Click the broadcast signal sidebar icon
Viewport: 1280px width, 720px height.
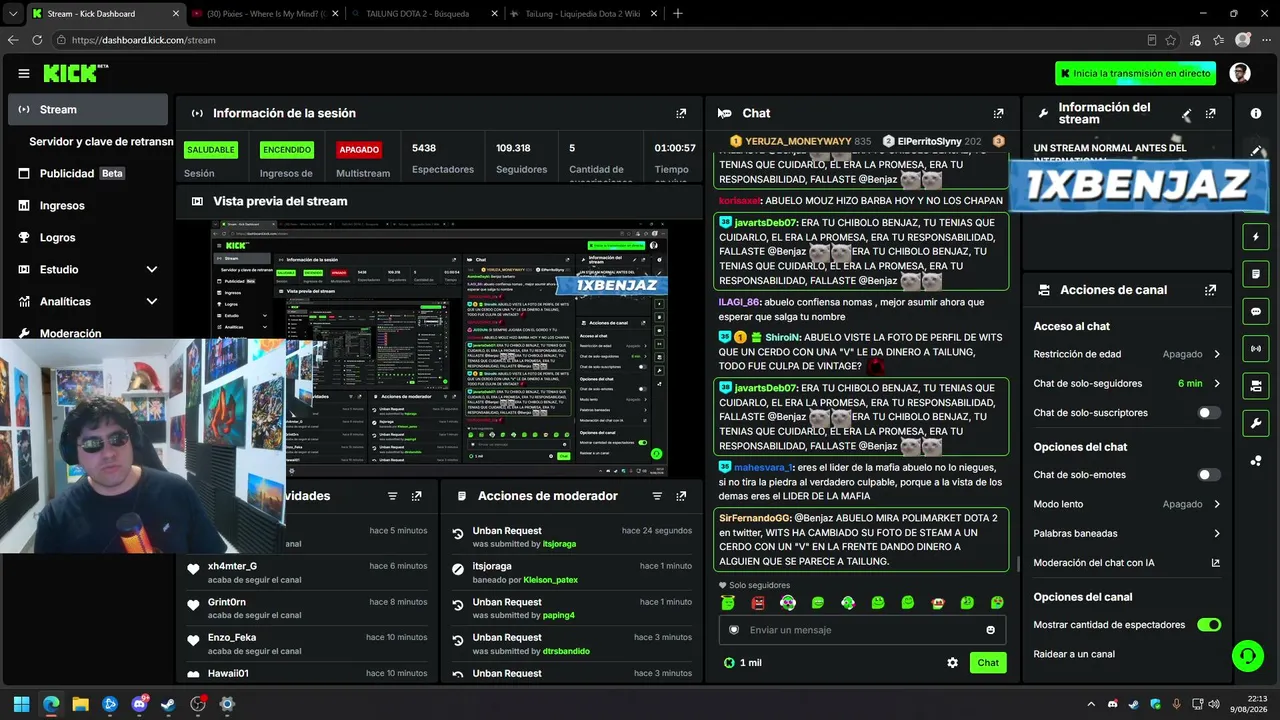click(1256, 348)
